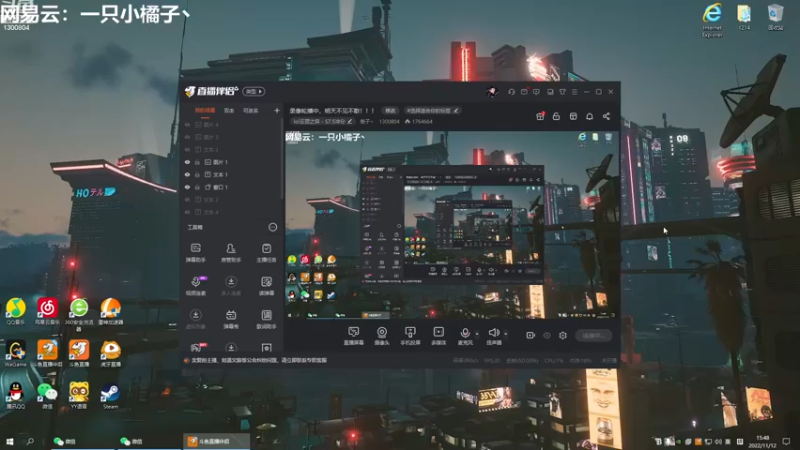
Task: Switch to 斗鱼直播伴侣 taskbar button
Action: tap(216, 441)
